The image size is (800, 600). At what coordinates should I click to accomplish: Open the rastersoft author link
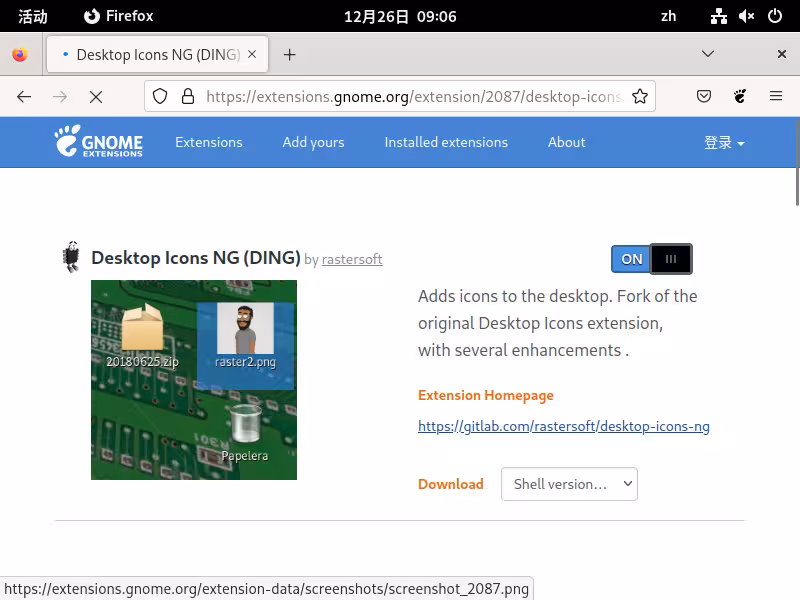352,259
